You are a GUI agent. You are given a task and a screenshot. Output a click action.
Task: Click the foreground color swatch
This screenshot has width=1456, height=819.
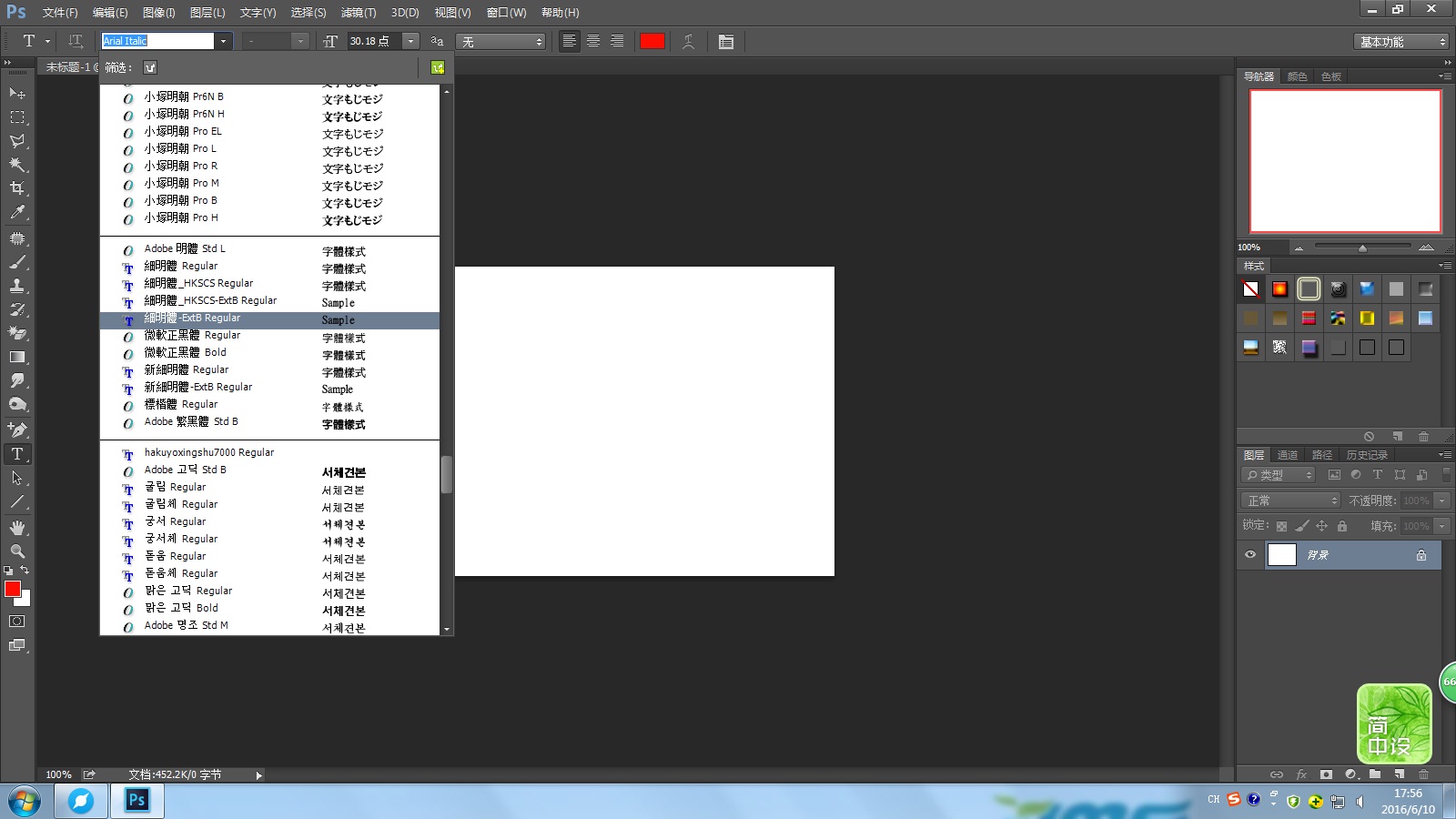click(13, 589)
